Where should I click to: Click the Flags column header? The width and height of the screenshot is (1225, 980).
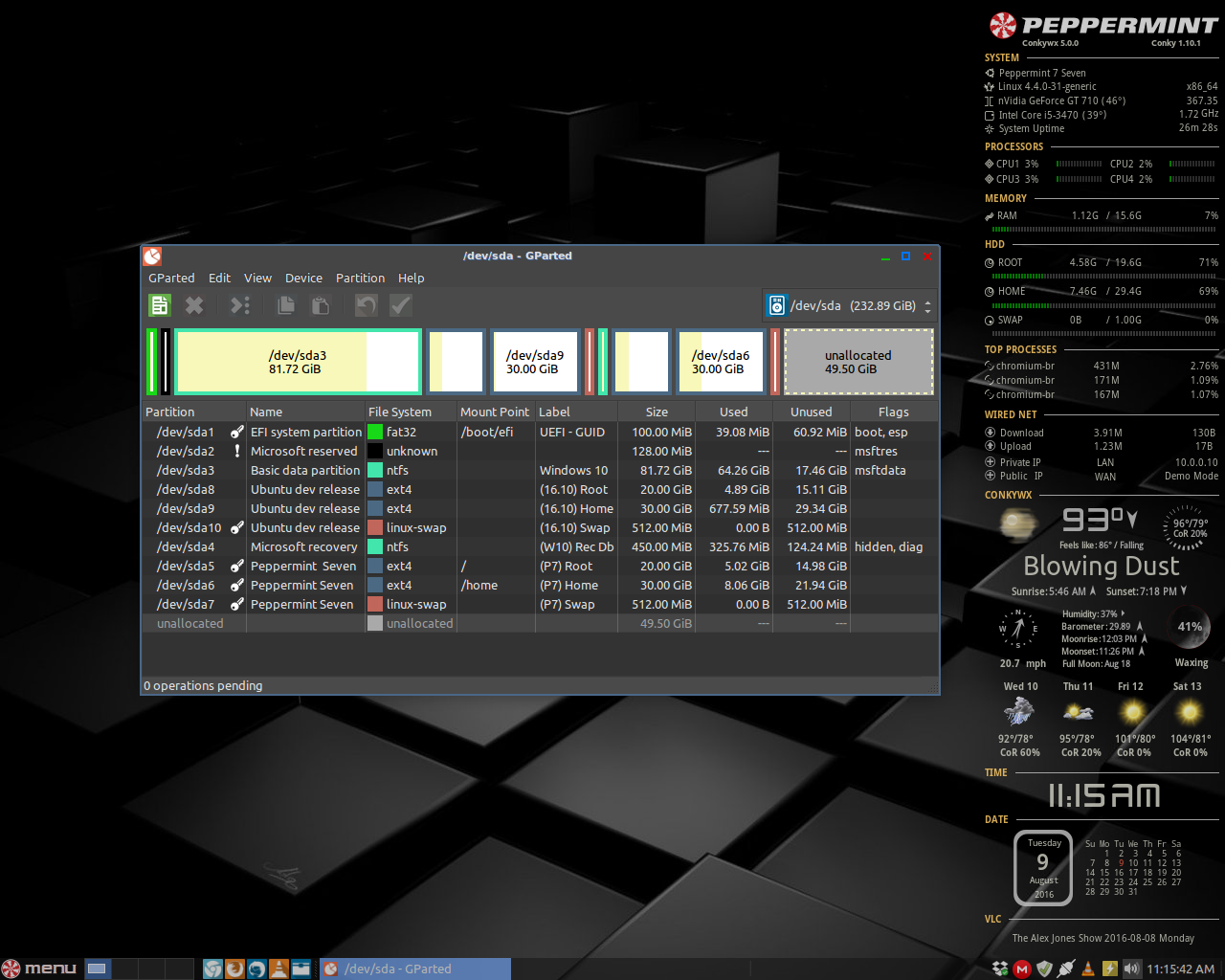click(x=894, y=412)
